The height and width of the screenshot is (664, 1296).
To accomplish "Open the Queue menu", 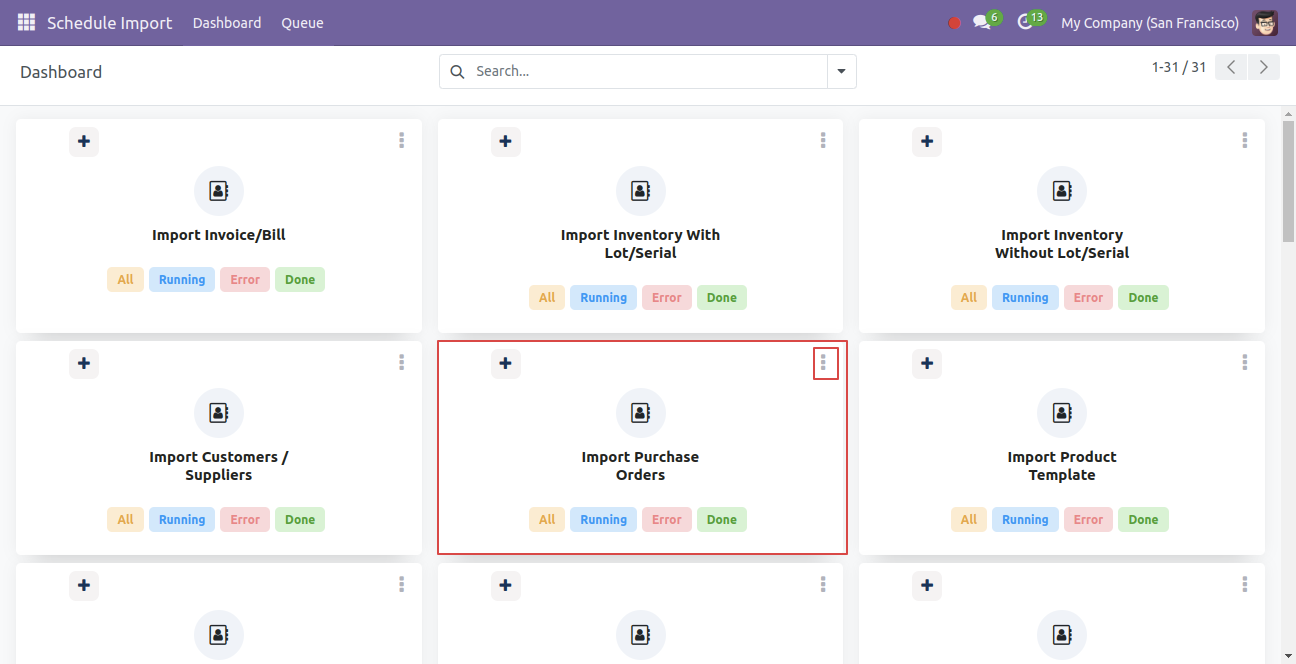I will pos(302,22).
